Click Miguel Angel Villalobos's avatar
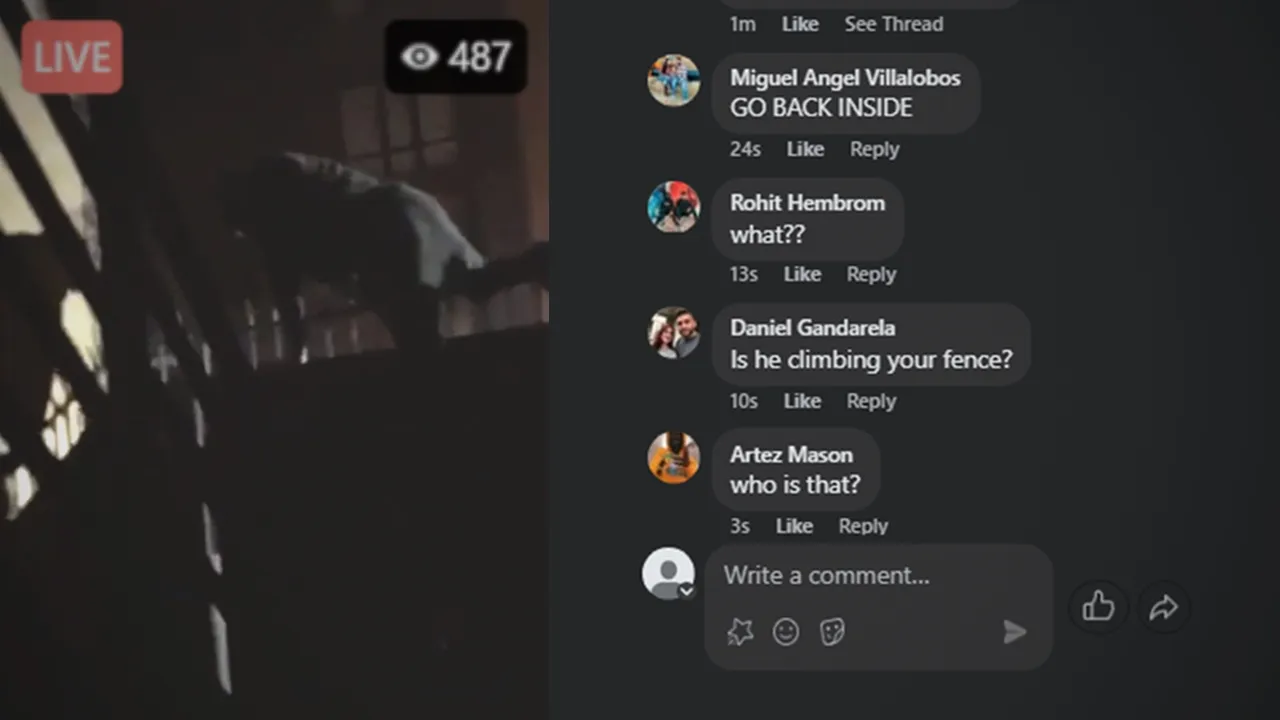 (x=673, y=80)
